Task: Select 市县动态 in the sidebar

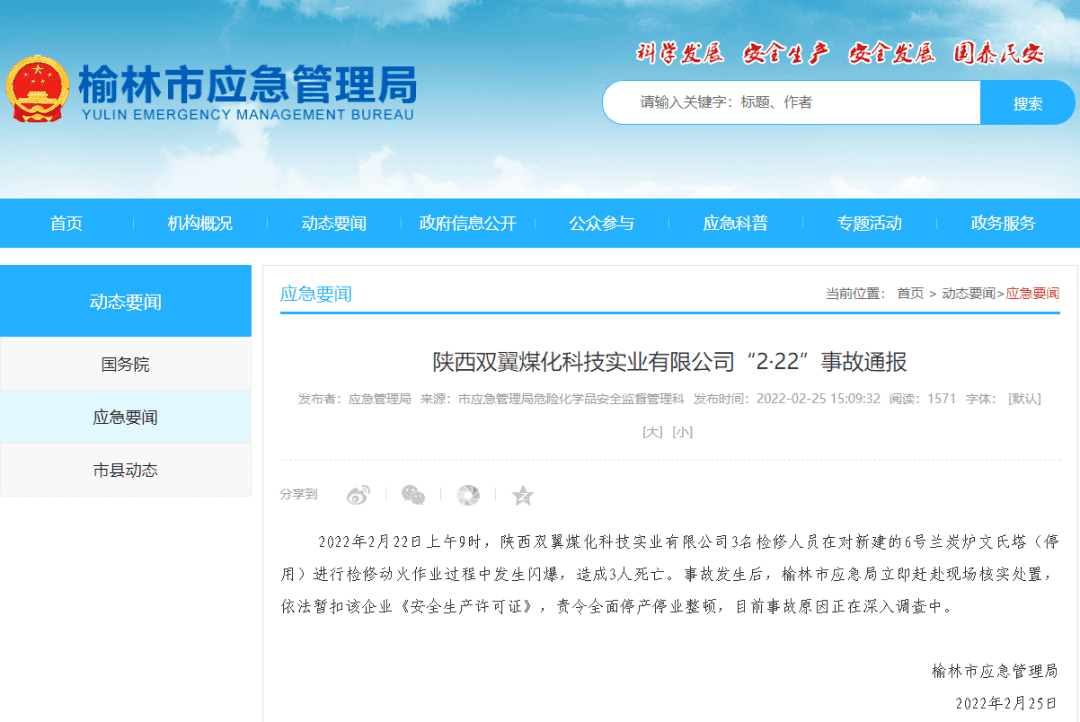Action: 125,470
